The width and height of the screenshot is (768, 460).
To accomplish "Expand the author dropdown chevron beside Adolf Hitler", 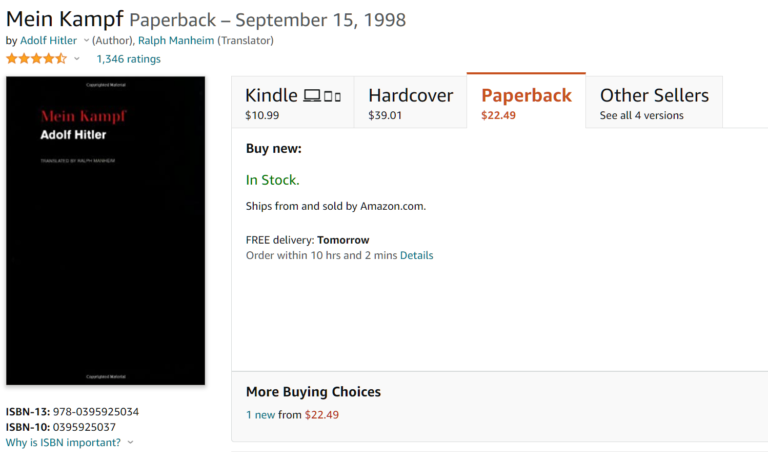I will 86,41.
